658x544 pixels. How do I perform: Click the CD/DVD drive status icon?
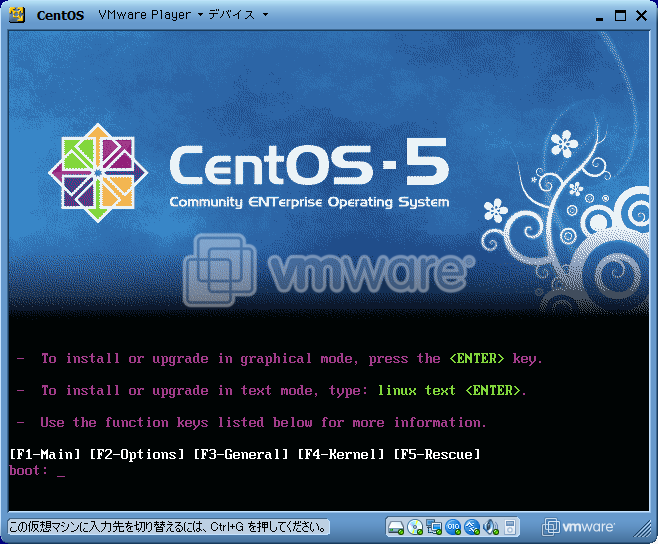(x=415, y=527)
